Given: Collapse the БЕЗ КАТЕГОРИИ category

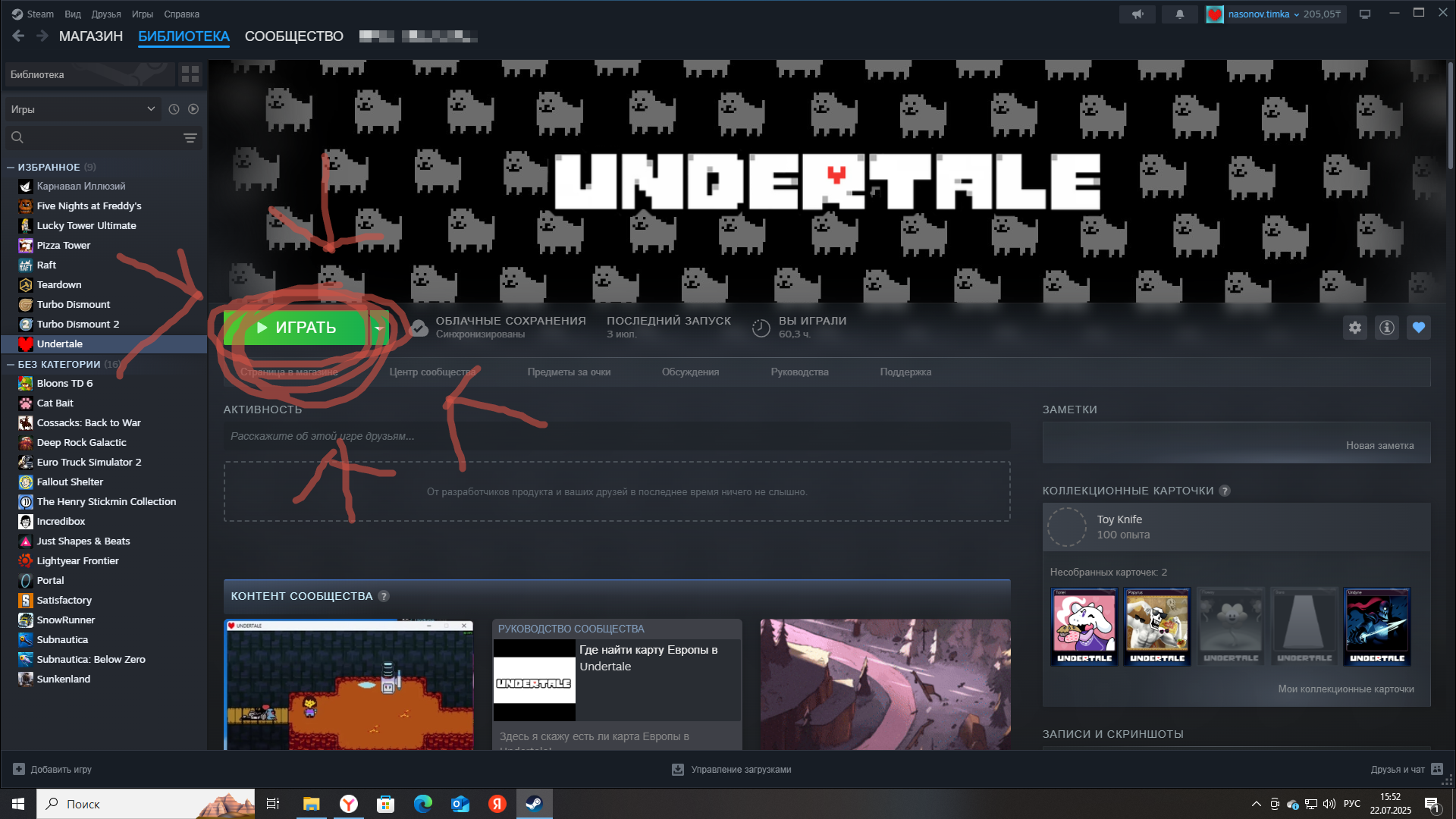Looking at the screenshot, I should pyautogui.click(x=11, y=364).
